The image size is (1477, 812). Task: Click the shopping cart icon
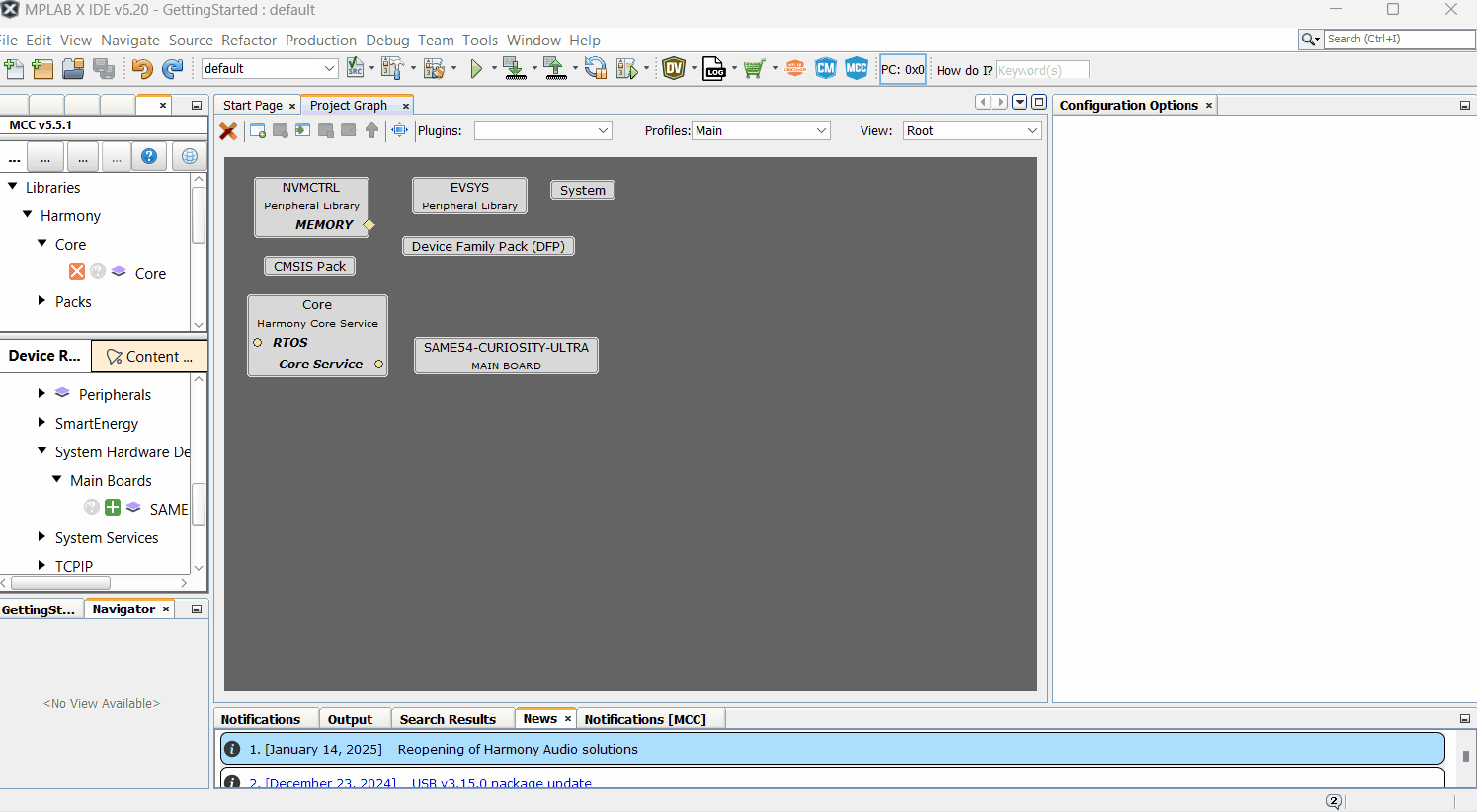tap(754, 68)
